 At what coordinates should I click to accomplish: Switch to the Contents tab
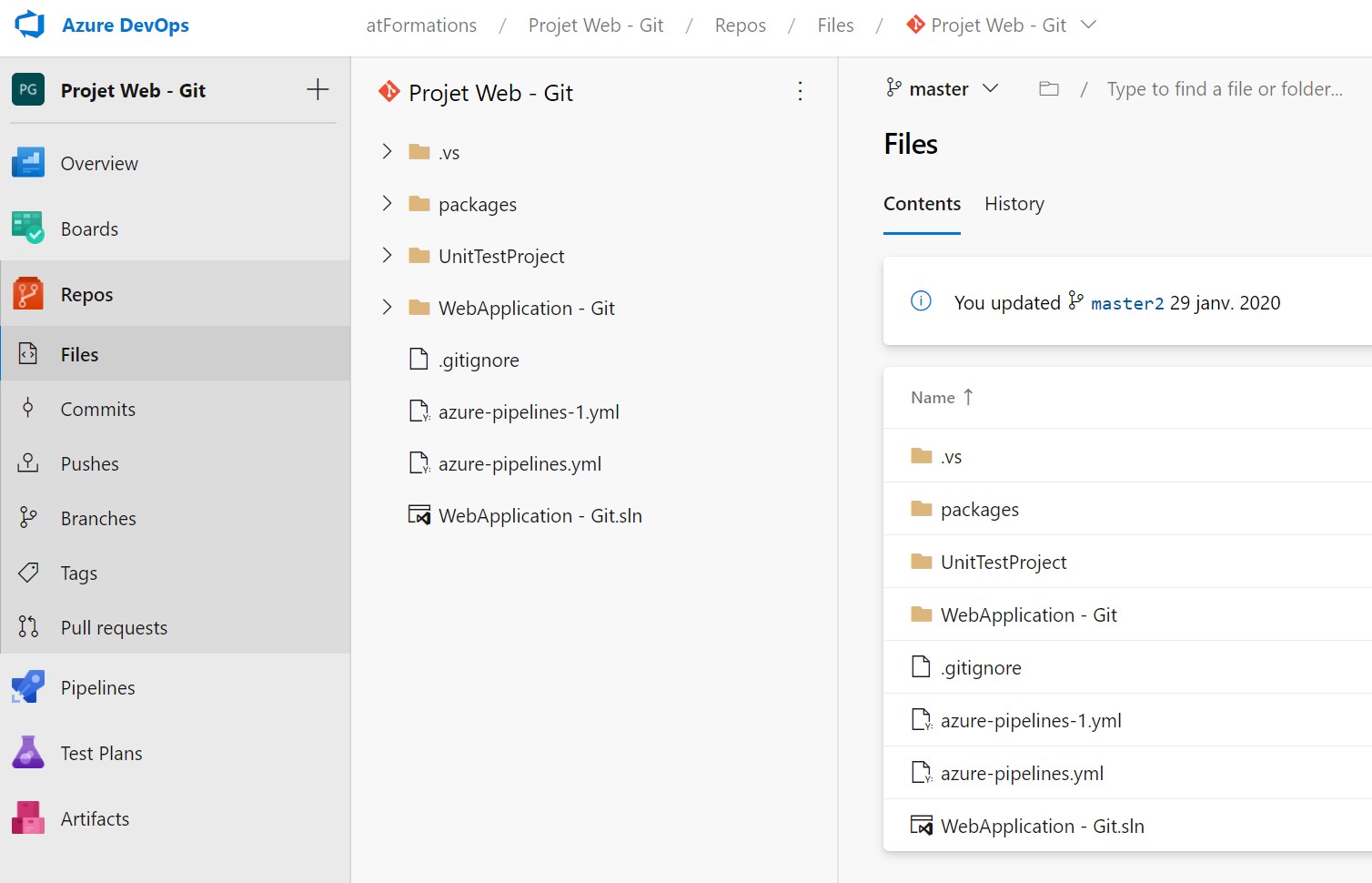coord(922,204)
